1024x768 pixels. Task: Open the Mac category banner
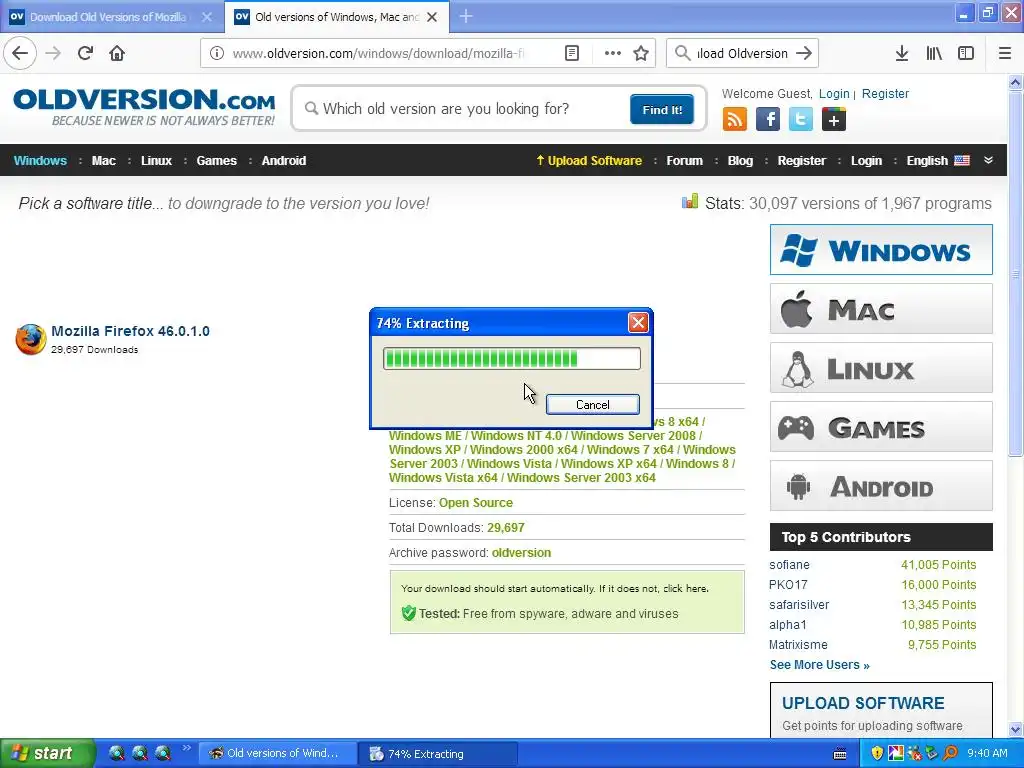(881, 309)
